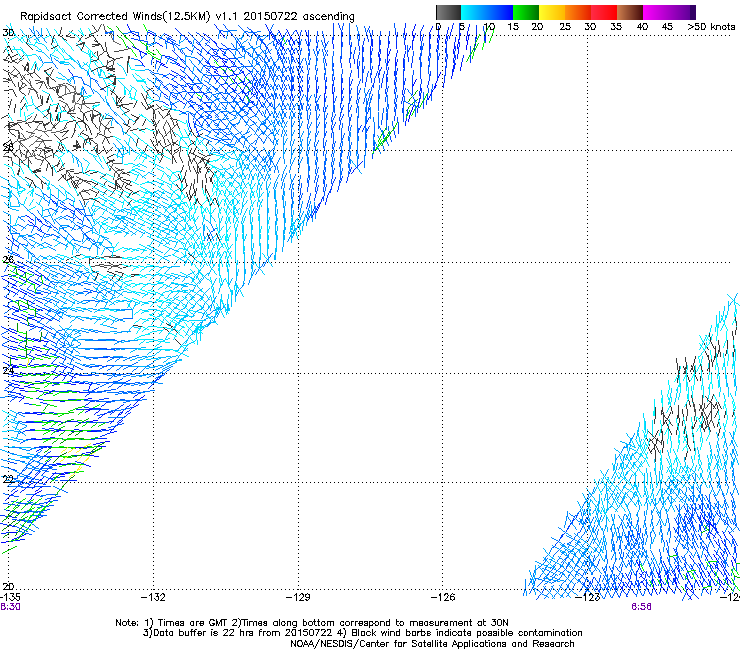The width and height of the screenshot is (740, 650).
Task: Click the longitude label -135
Action: point(10,597)
